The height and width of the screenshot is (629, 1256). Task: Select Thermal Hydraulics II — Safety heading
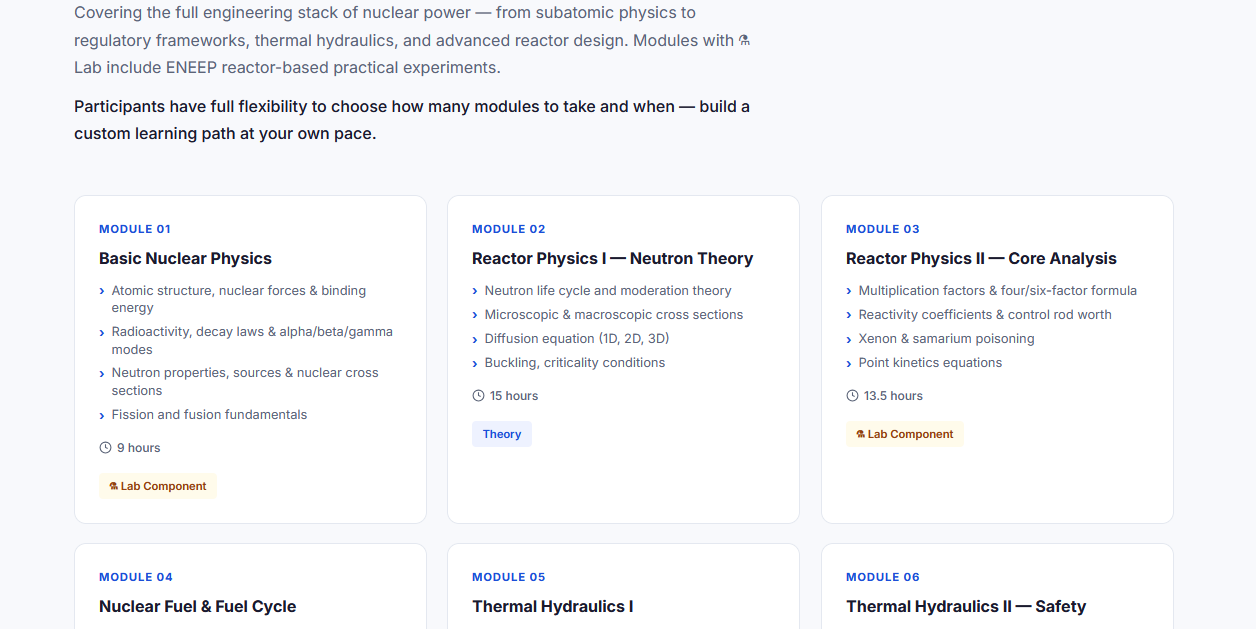click(x=966, y=606)
